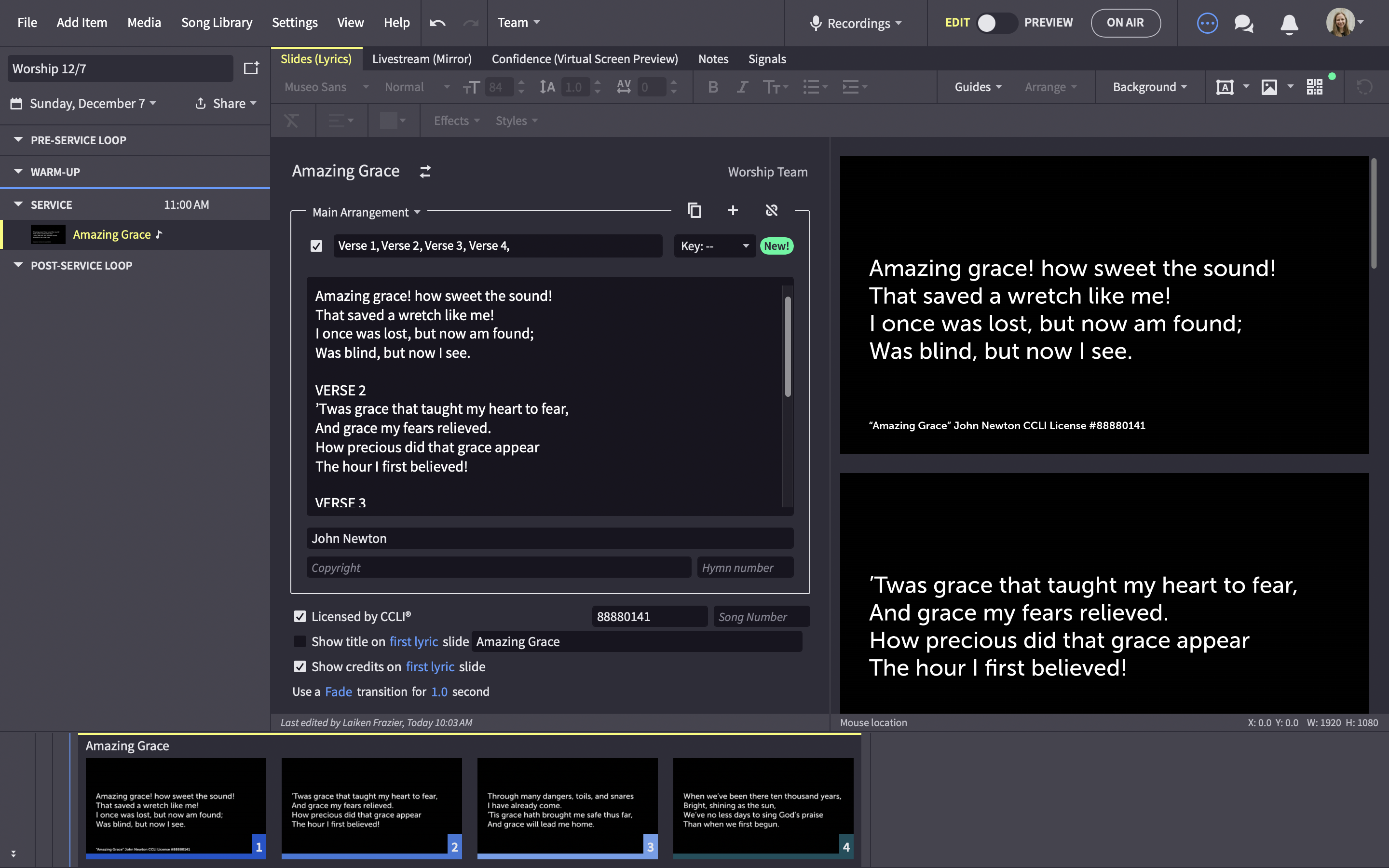Viewport: 1389px width, 868px height.
Task: Click first lyric link in Show title row
Action: tap(414, 642)
